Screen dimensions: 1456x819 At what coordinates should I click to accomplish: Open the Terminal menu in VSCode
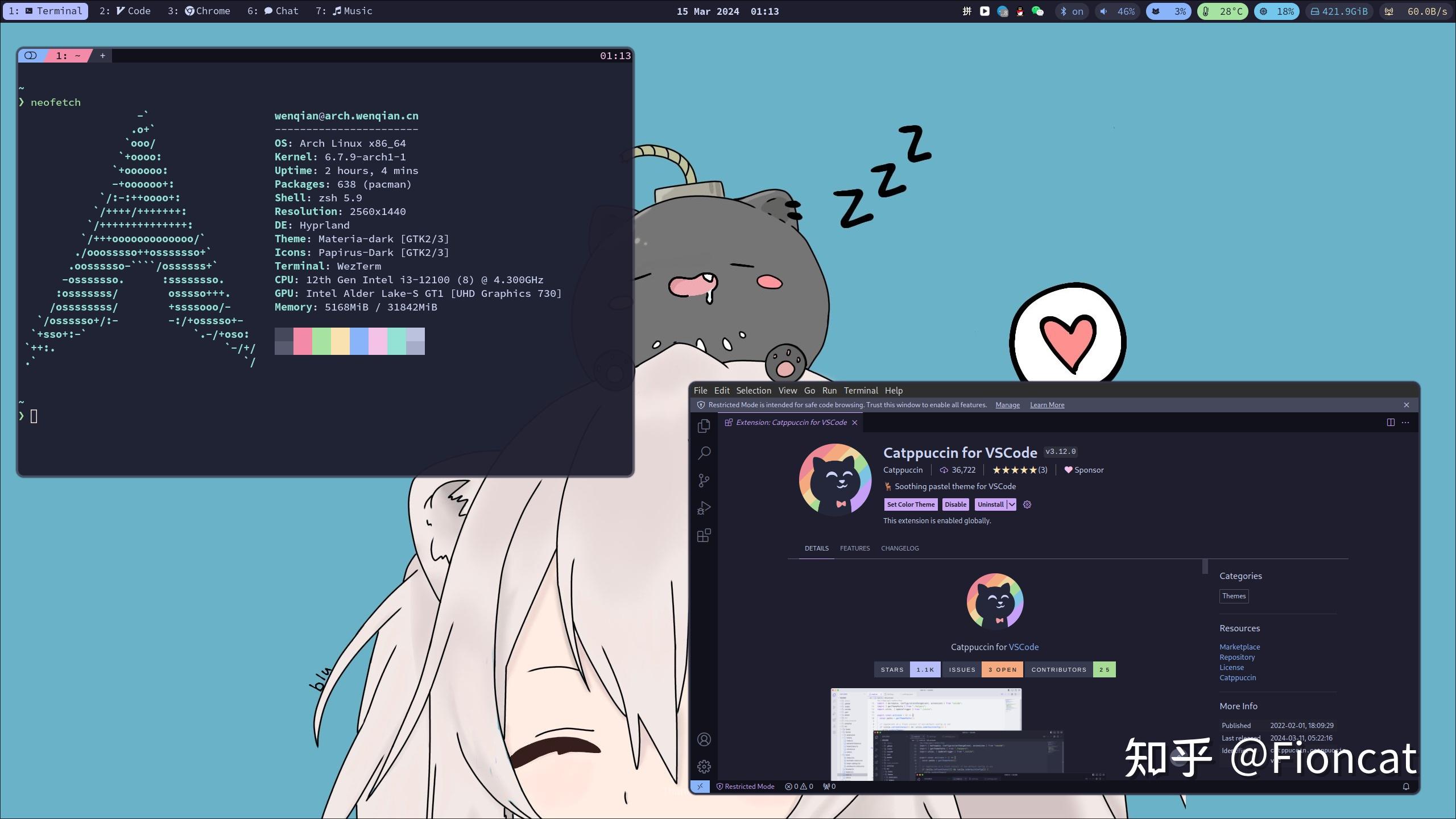[861, 390]
